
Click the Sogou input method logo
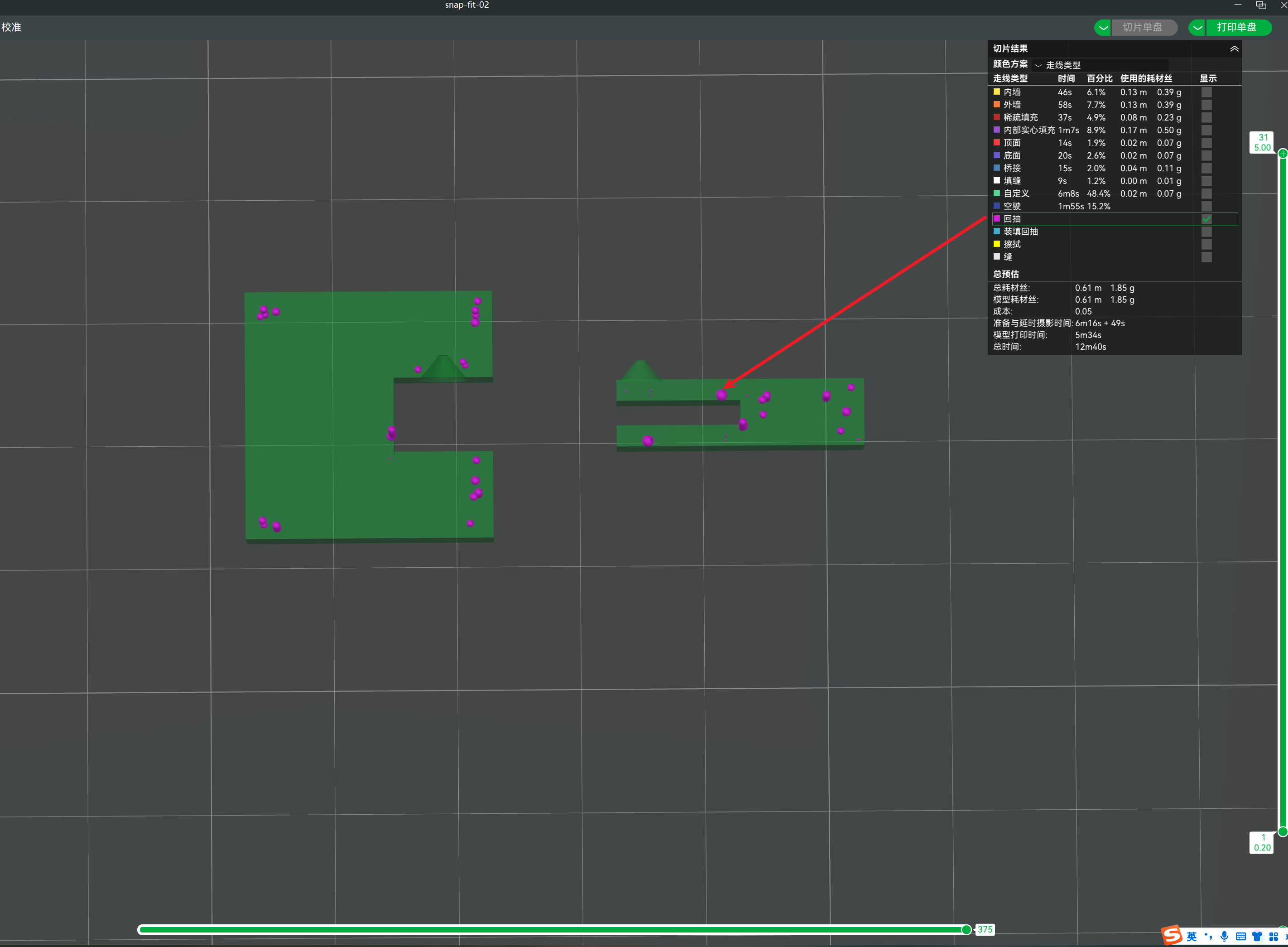pyautogui.click(x=1172, y=935)
